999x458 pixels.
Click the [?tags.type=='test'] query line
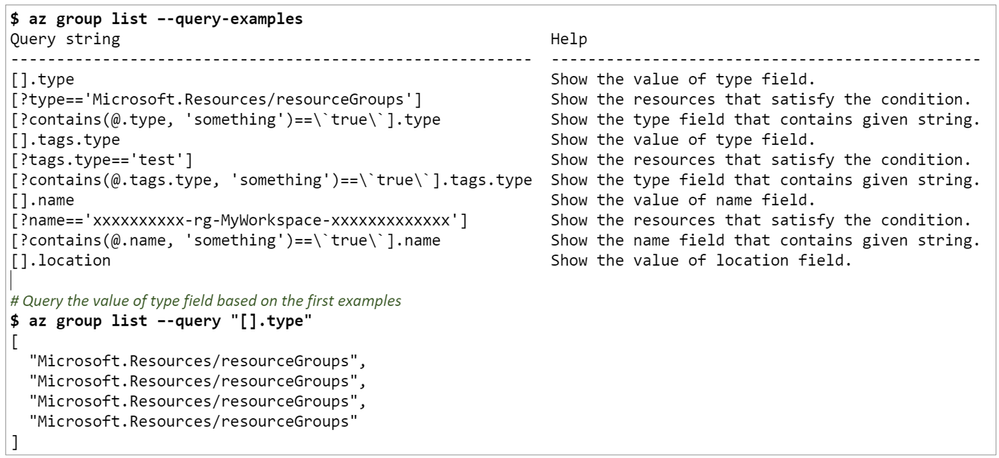point(101,160)
